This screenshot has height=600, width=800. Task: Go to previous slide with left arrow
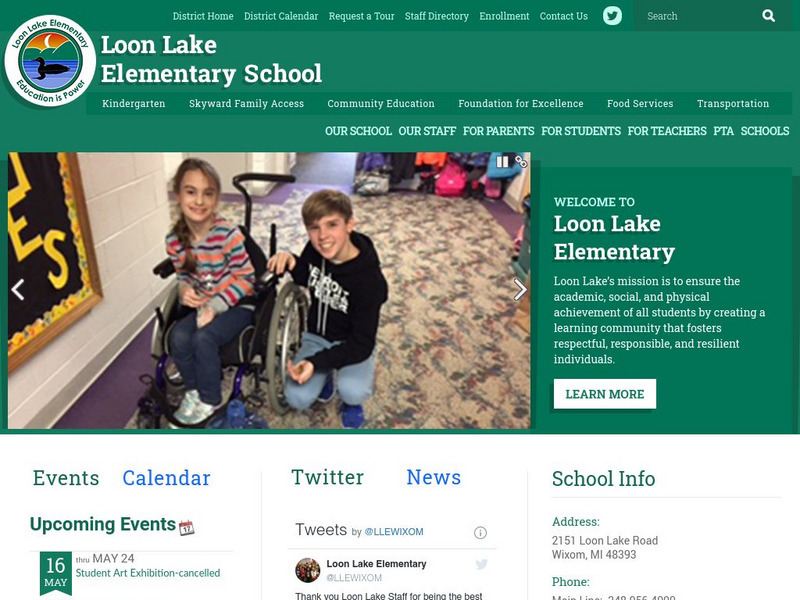point(18,290)
